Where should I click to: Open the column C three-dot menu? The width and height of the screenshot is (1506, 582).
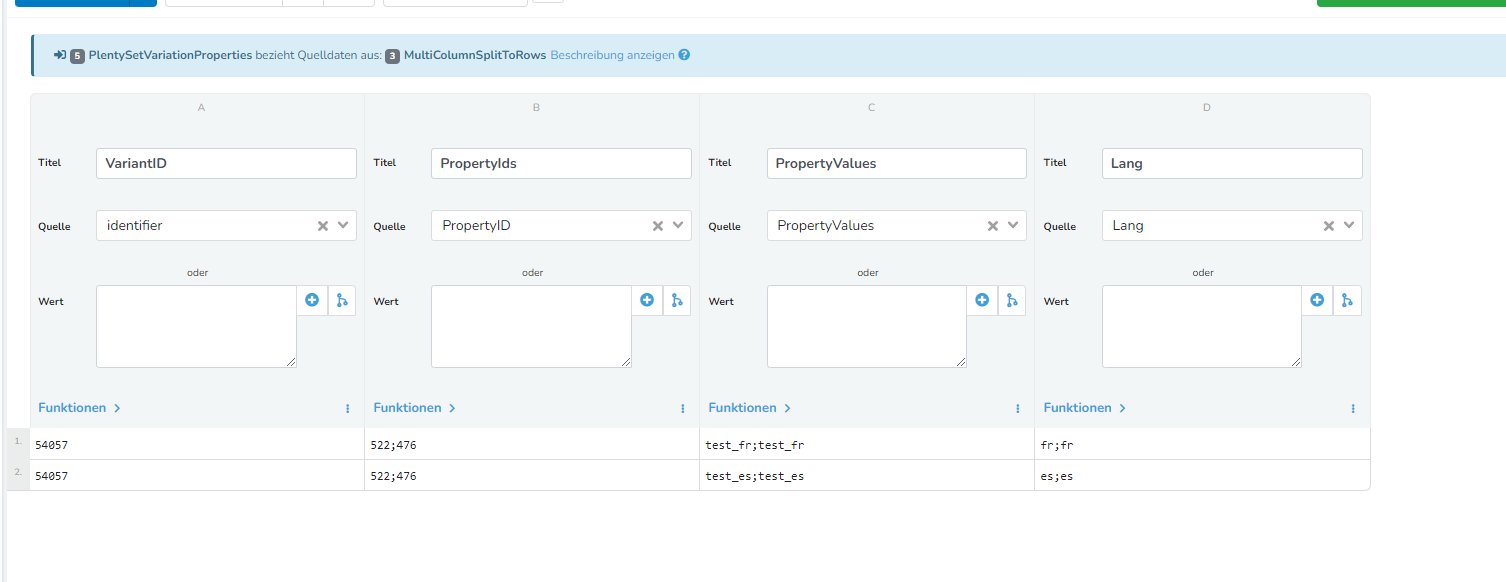click(x=1018, y=408)
